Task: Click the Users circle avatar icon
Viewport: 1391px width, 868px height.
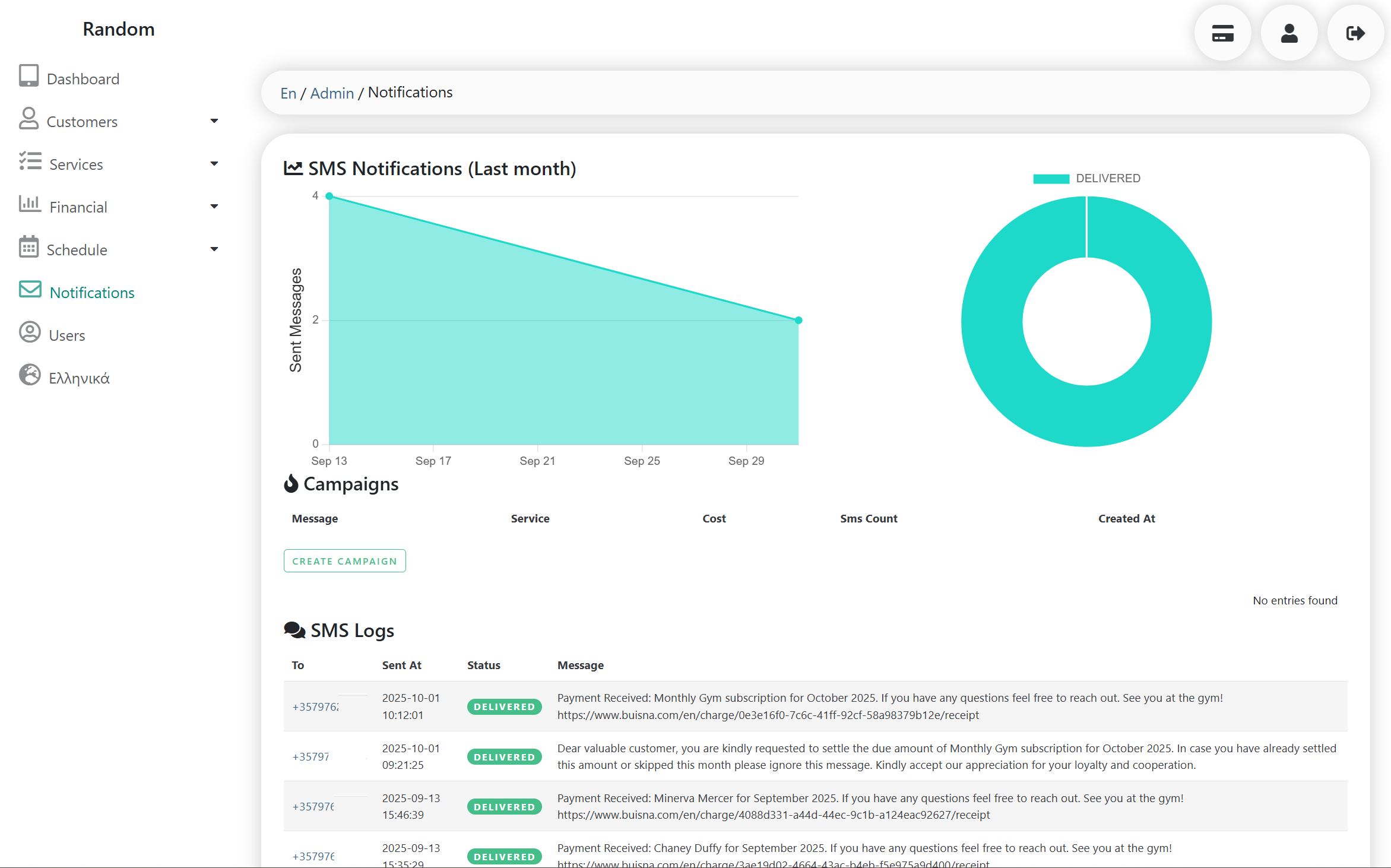Action: pyautogui.click(x=30, y=332)
